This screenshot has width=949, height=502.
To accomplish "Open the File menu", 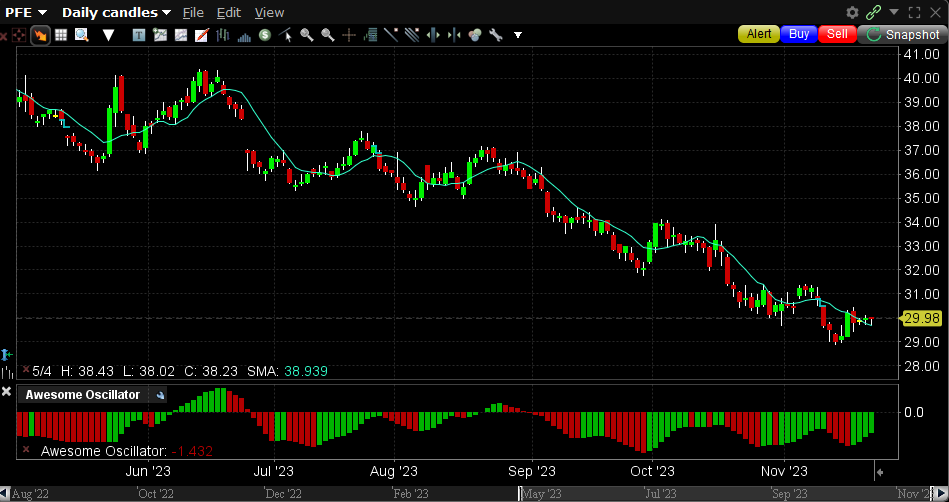I will tap(193, 12).
